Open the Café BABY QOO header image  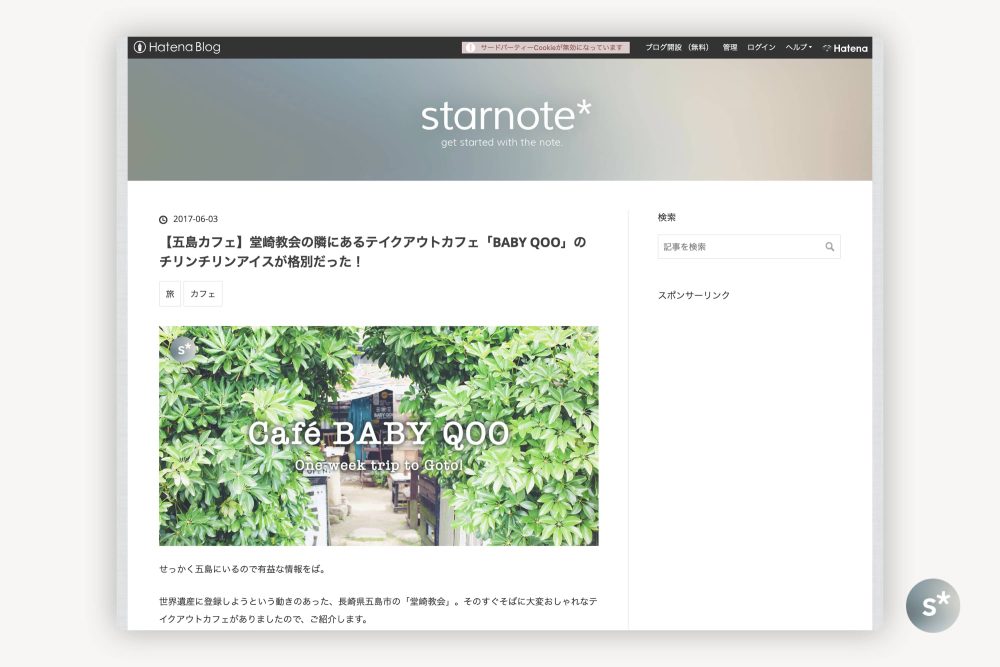[378, 437]
